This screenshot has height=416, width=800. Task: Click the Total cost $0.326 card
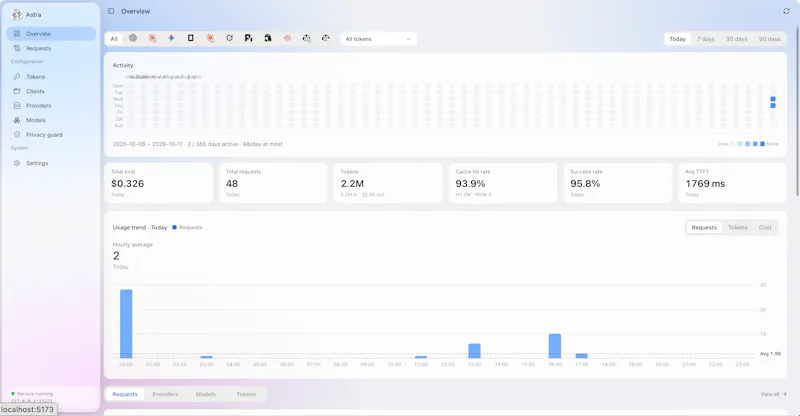pyautogui.click(x=158, y=183)
